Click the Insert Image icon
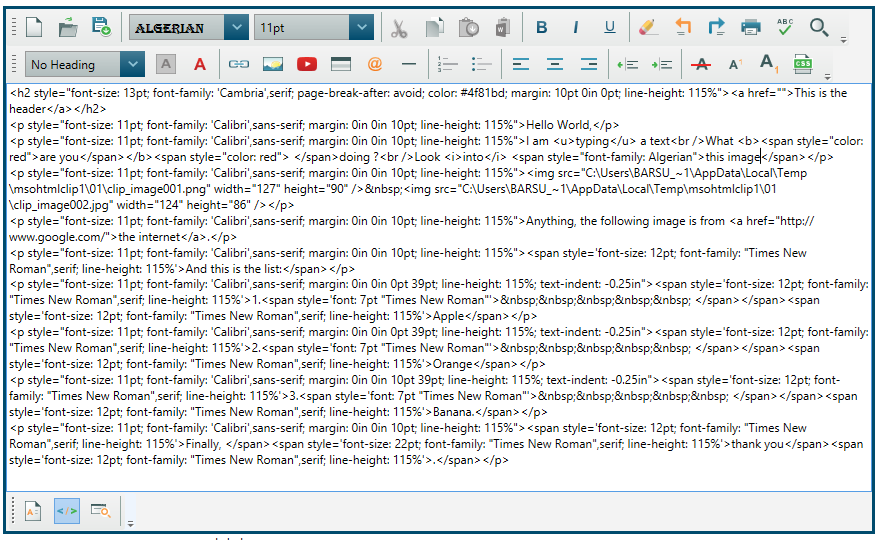Screen dimensions: 881x540 pyautogui.click(x=272, y=64)
